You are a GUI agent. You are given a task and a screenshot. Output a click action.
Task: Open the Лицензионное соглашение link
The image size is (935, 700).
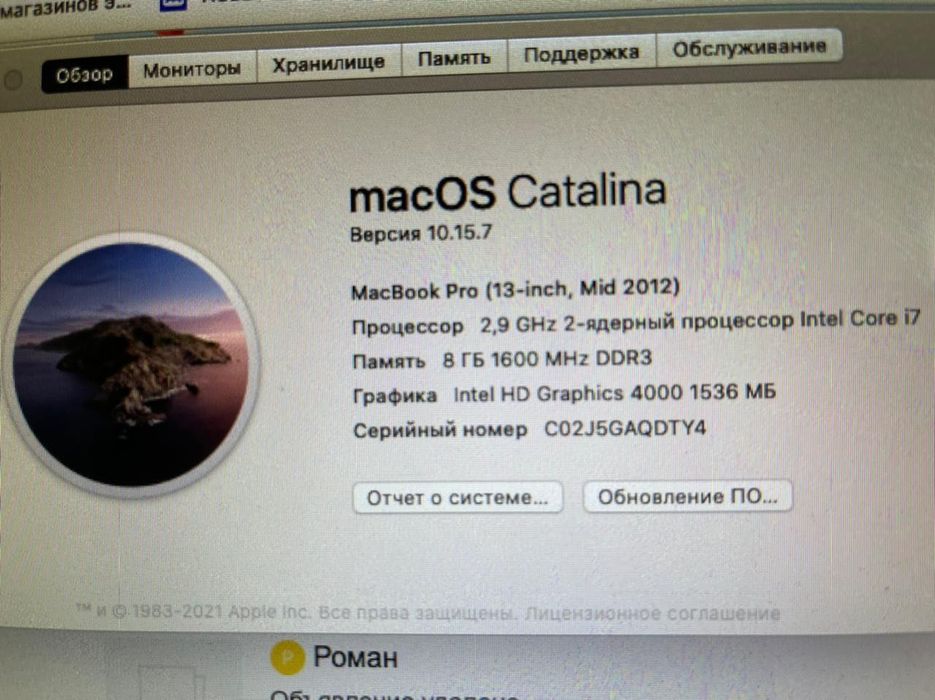point(652,614)
